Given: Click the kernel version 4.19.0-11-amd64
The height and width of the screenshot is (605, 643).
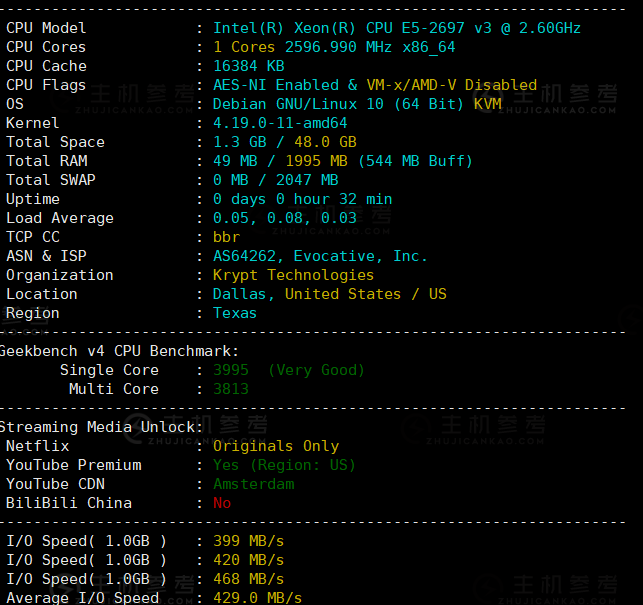Looking at the screenshot, I should 280,123.
